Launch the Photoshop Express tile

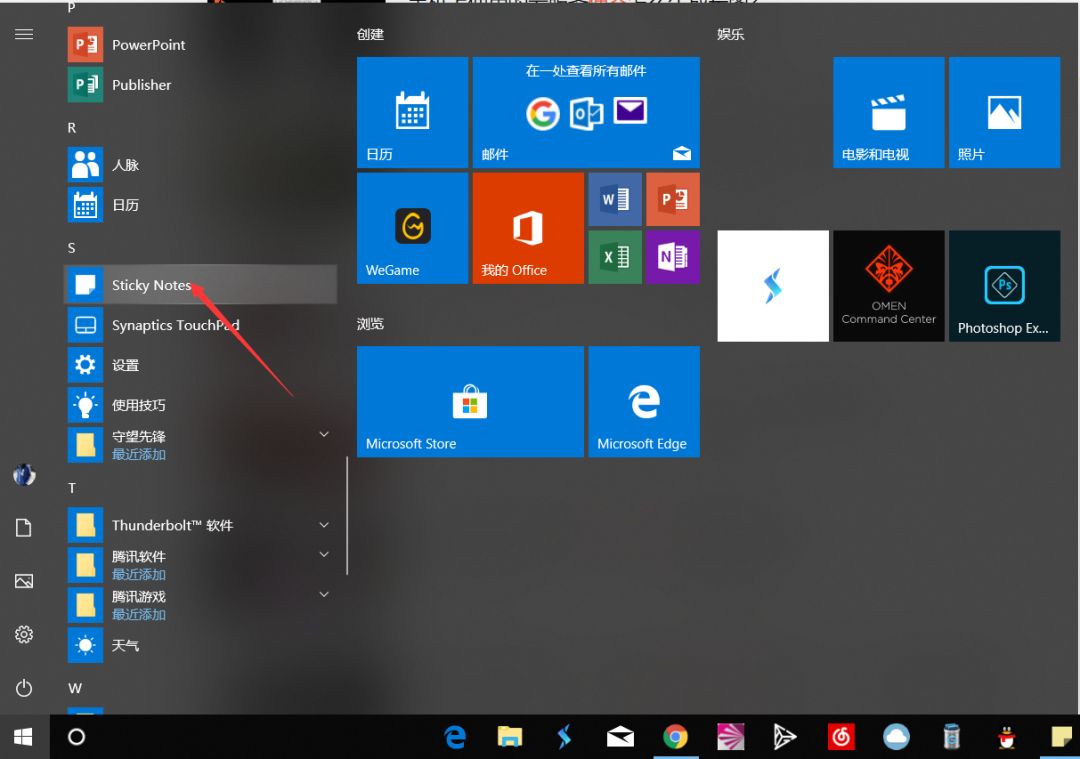[x=1004, y=286]
